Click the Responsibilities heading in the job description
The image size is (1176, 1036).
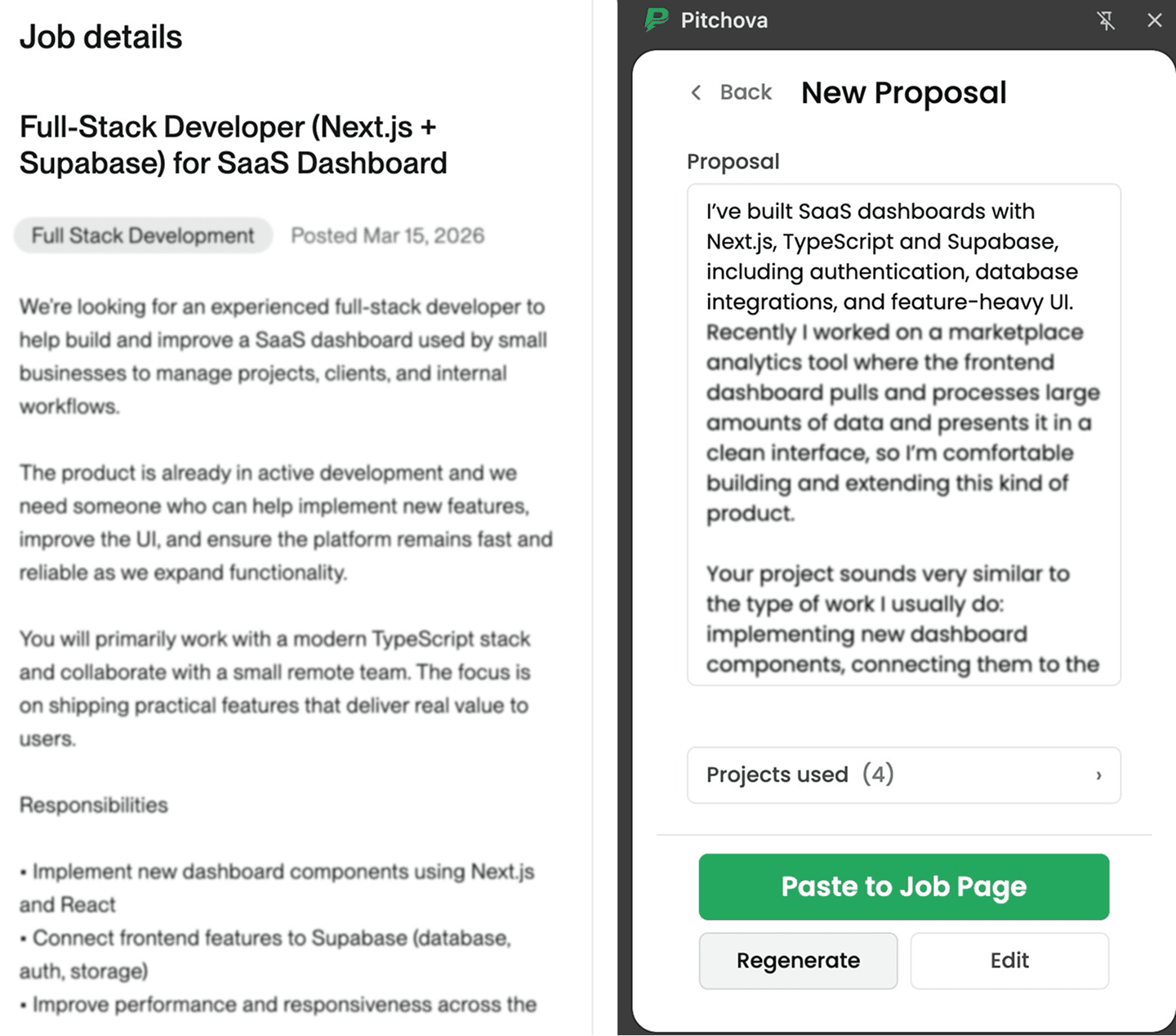[93, 805]
